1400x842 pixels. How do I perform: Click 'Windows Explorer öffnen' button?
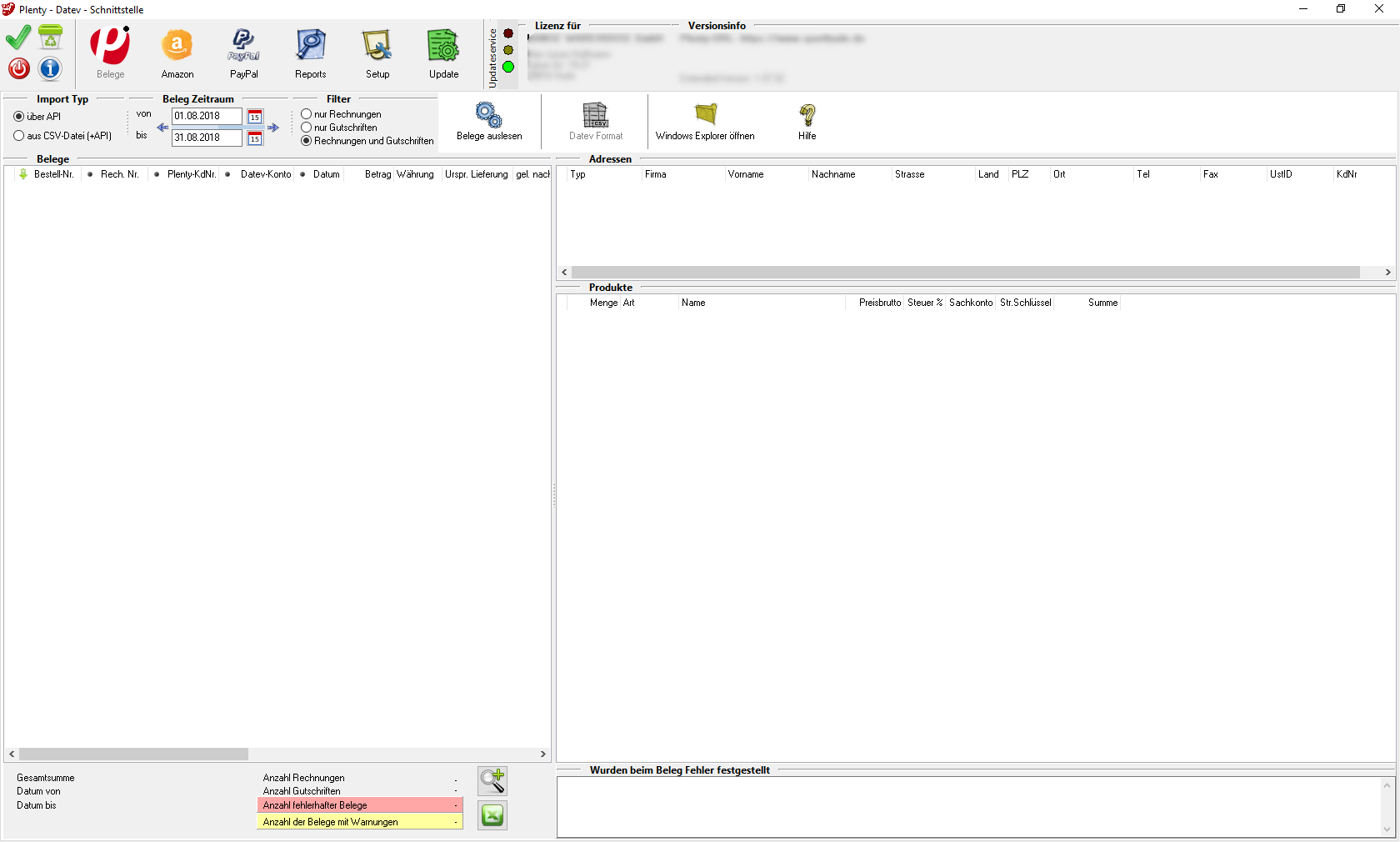pyautogui.click(x=705, y=122)
